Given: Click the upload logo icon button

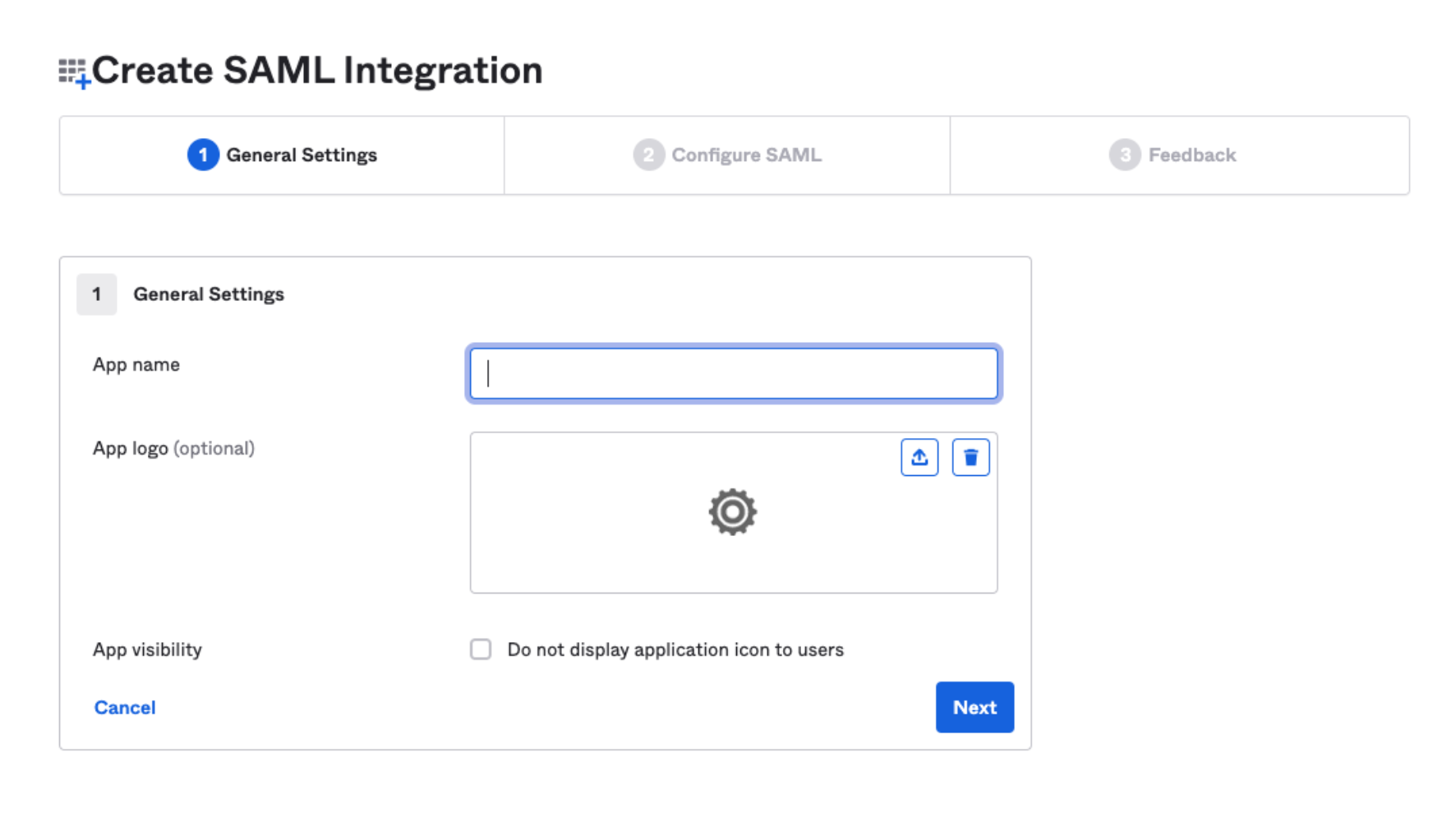Looking at the screenshot, I should coord(919,457).
